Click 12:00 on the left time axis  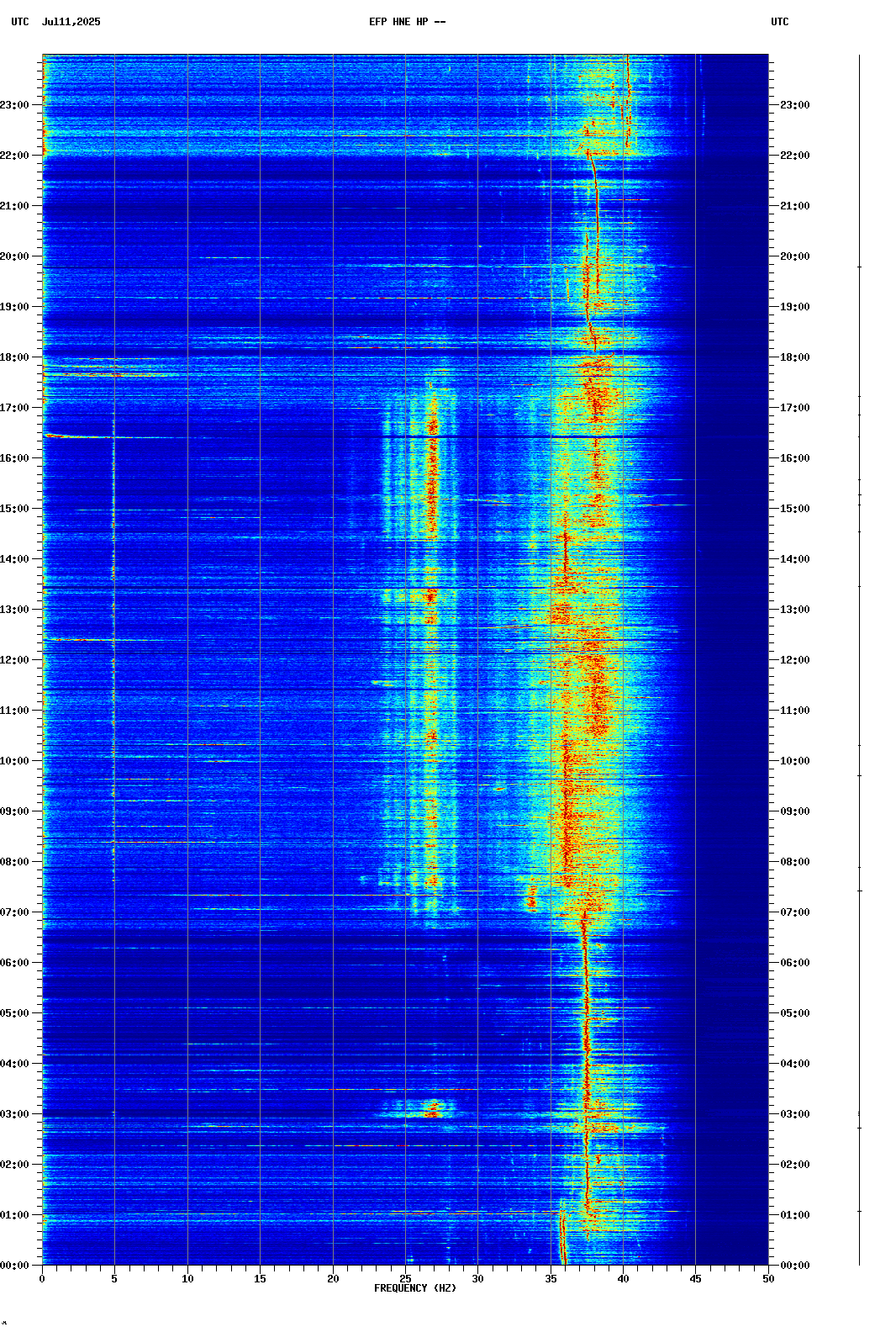pyautogui.click(x=15, y=660)
